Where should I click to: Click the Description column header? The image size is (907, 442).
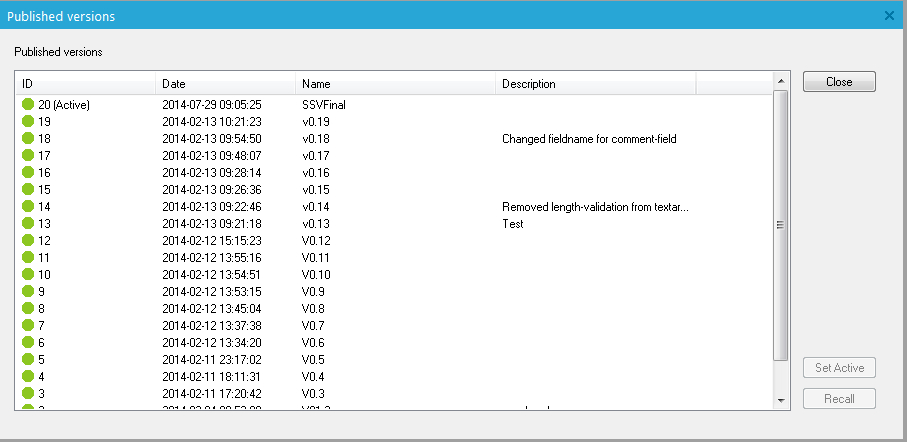(595, 84)
